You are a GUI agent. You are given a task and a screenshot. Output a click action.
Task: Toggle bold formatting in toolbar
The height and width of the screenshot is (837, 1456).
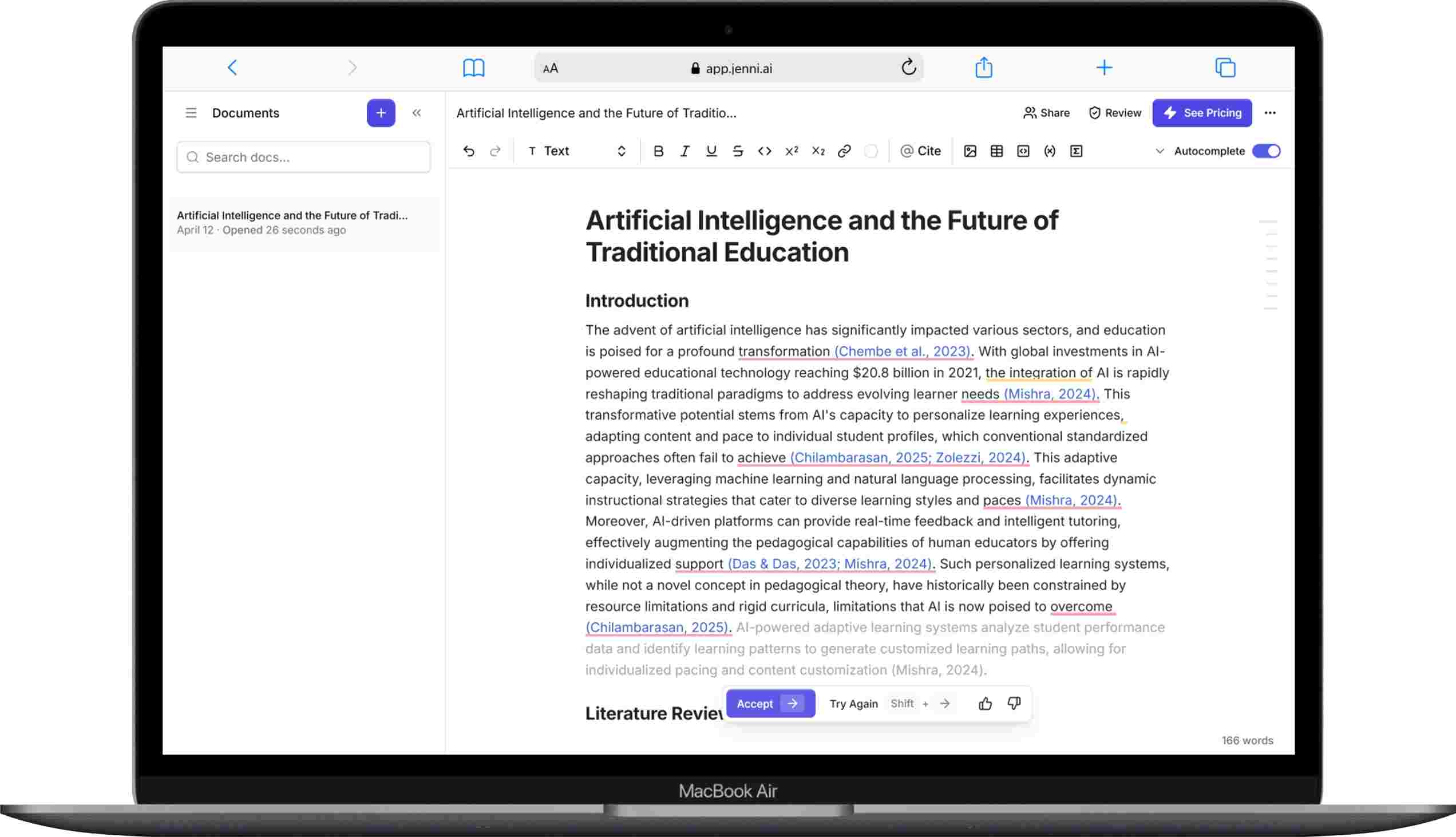point(659,151)
